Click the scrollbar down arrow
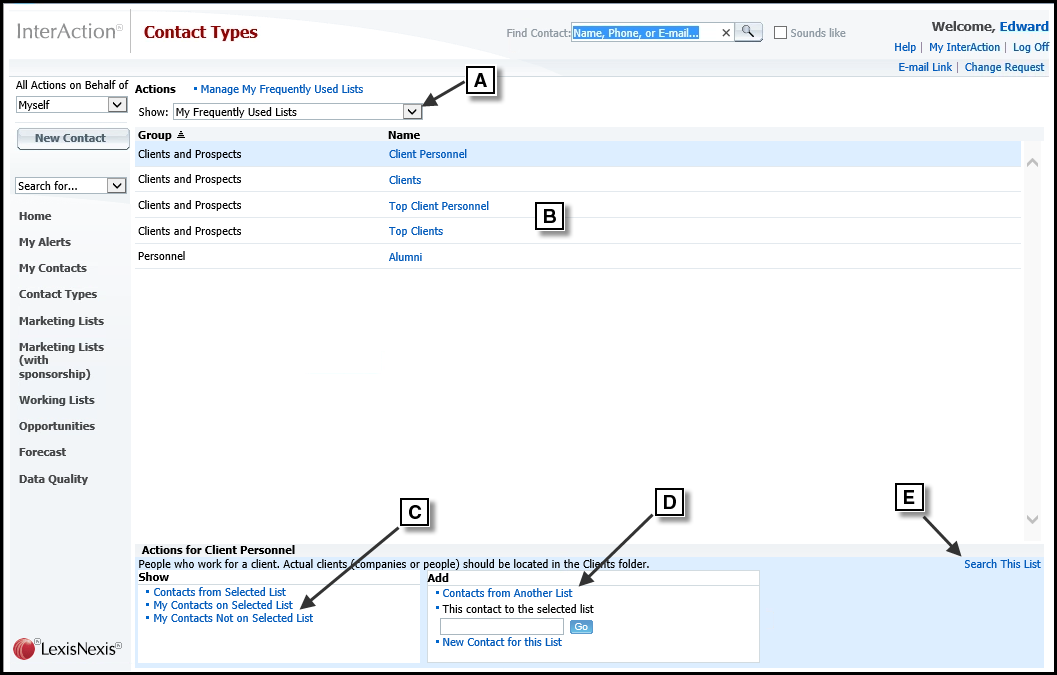The image size is (1057, 675). coord(1032,519)
